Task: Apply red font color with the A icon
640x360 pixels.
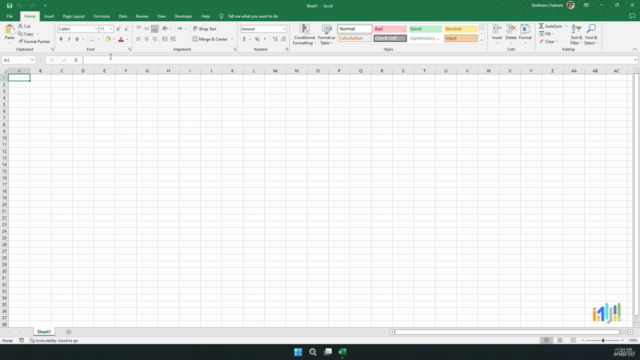Action: [x=121, y=39]
